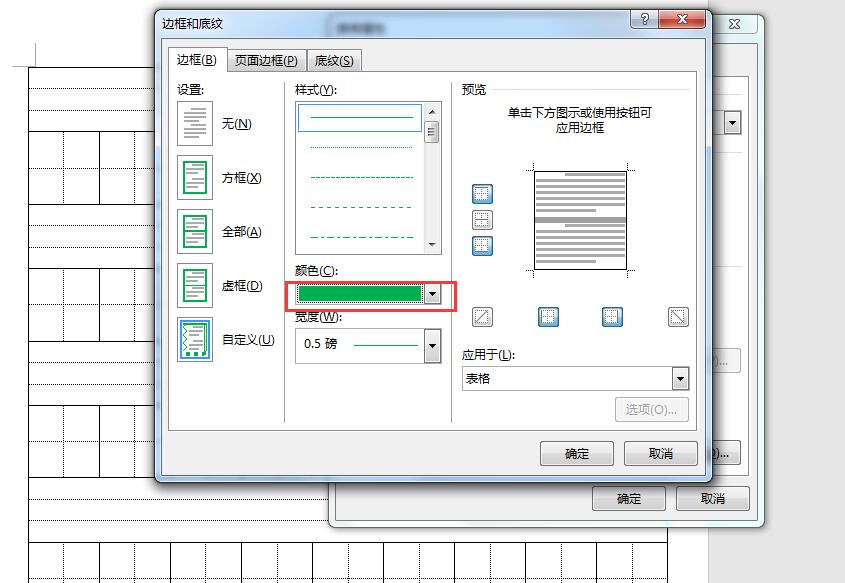Select the 自定义 (Custom) border setting
845x583 pixels.
click(x=194, y=339)
